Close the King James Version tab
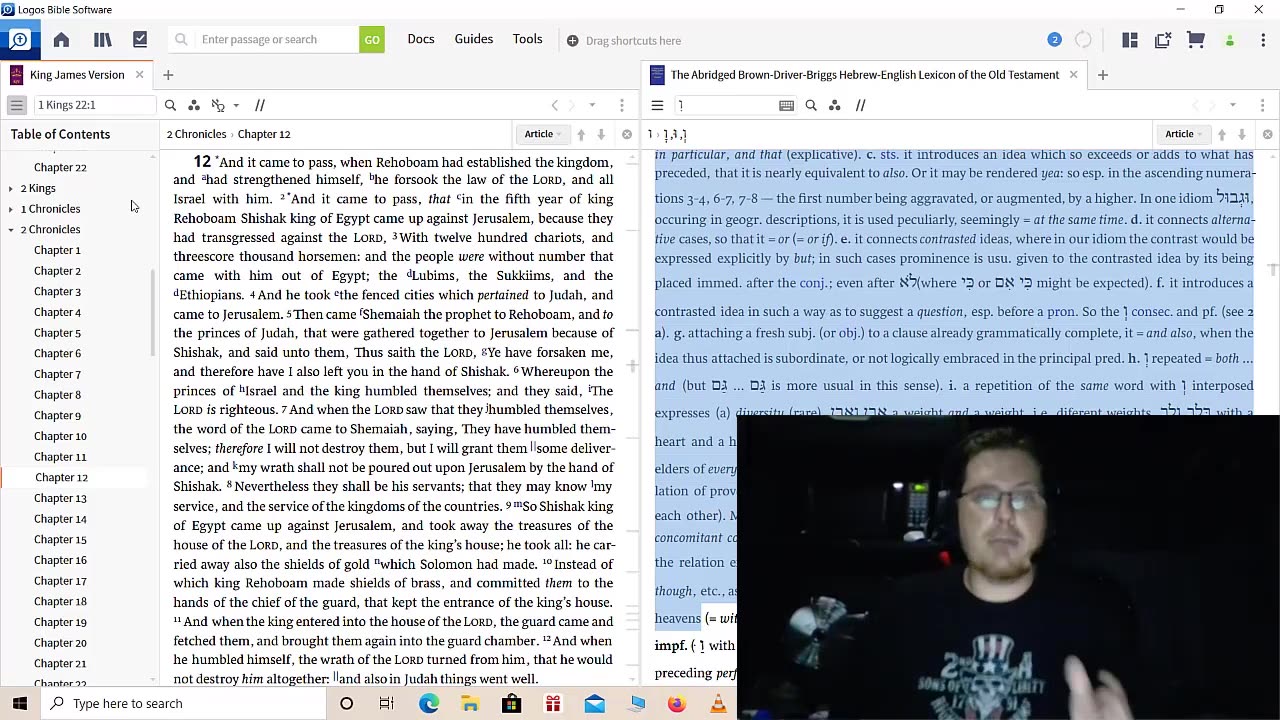Image resolution: width=1280 pixels, height=720 pixels. 139,75
